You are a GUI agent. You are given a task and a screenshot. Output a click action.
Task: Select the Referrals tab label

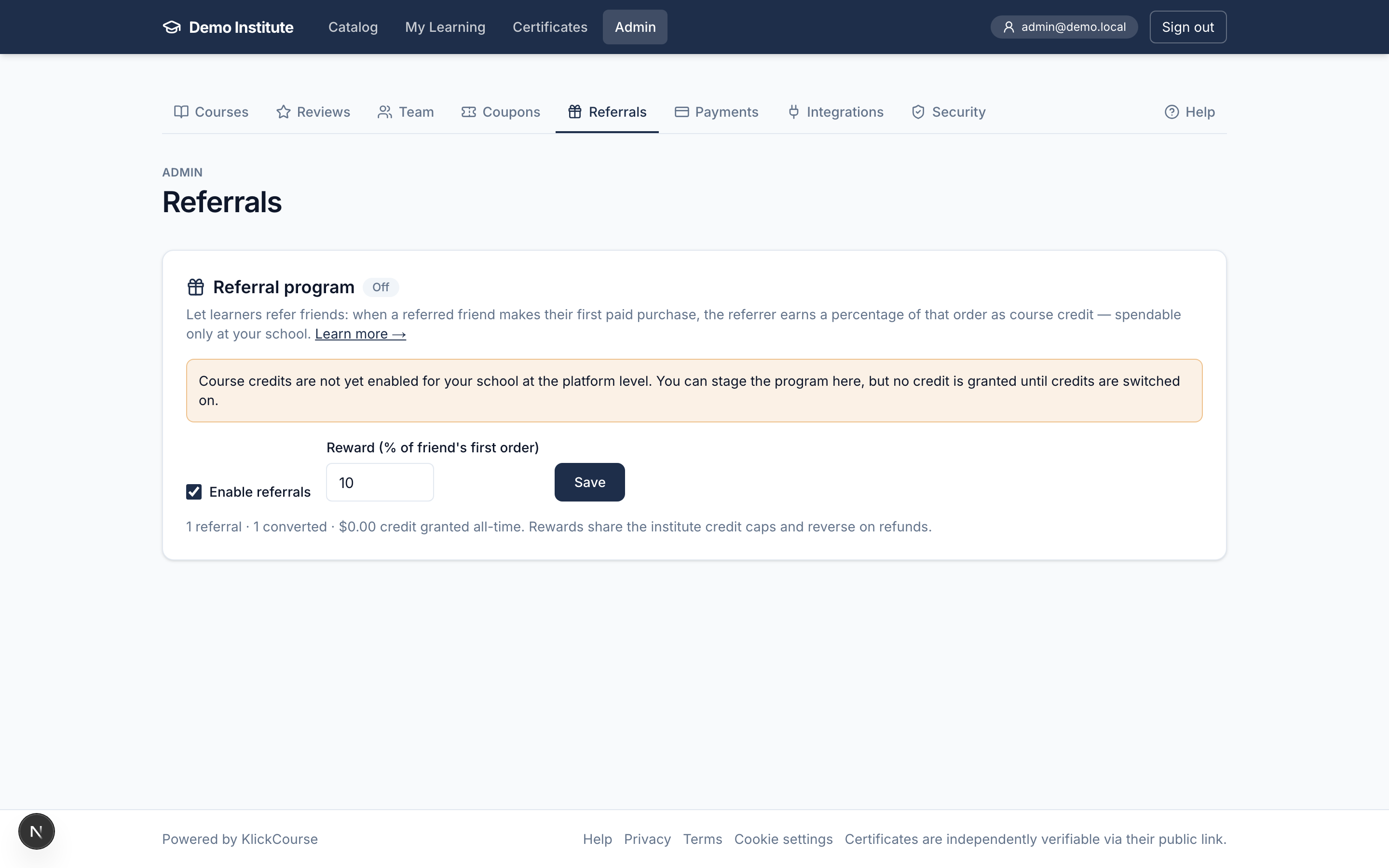coord(618,112)
